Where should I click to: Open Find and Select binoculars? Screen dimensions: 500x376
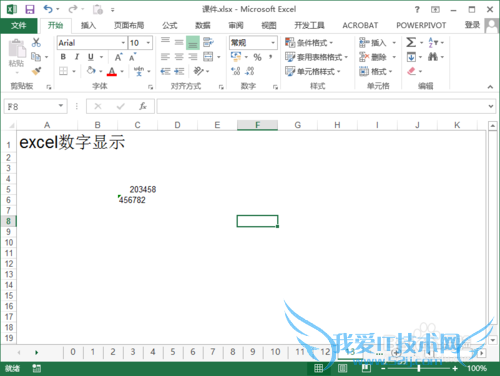433,57
